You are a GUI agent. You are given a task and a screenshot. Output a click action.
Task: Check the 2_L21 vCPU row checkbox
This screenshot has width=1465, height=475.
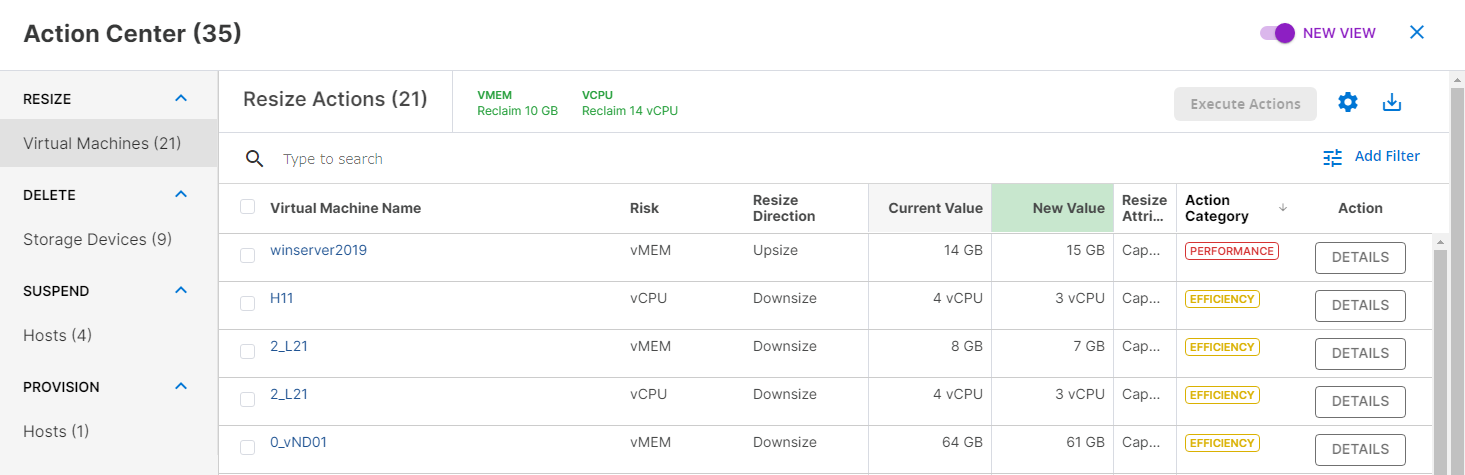point(247,400)
